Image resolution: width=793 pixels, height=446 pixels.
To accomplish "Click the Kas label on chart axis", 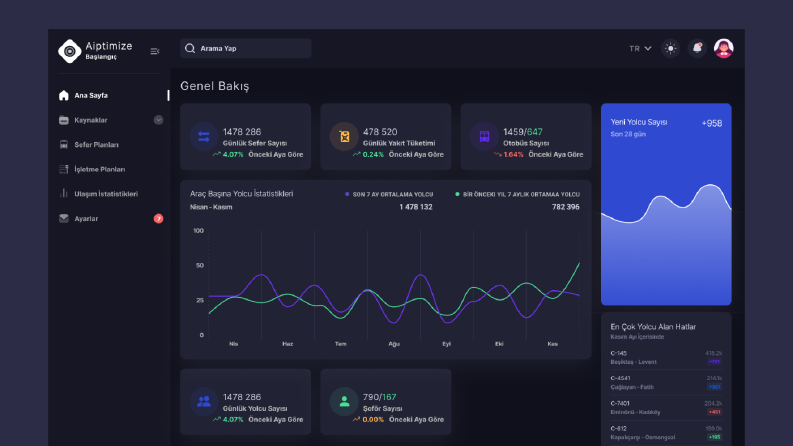I will click(552, 344).
